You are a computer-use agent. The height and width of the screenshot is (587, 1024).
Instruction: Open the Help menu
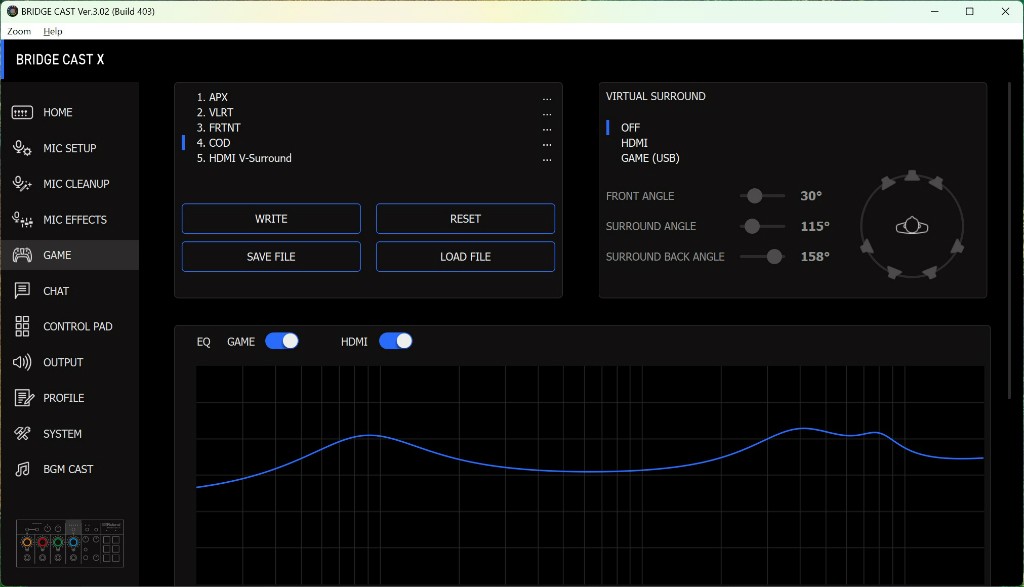point(52,32)
